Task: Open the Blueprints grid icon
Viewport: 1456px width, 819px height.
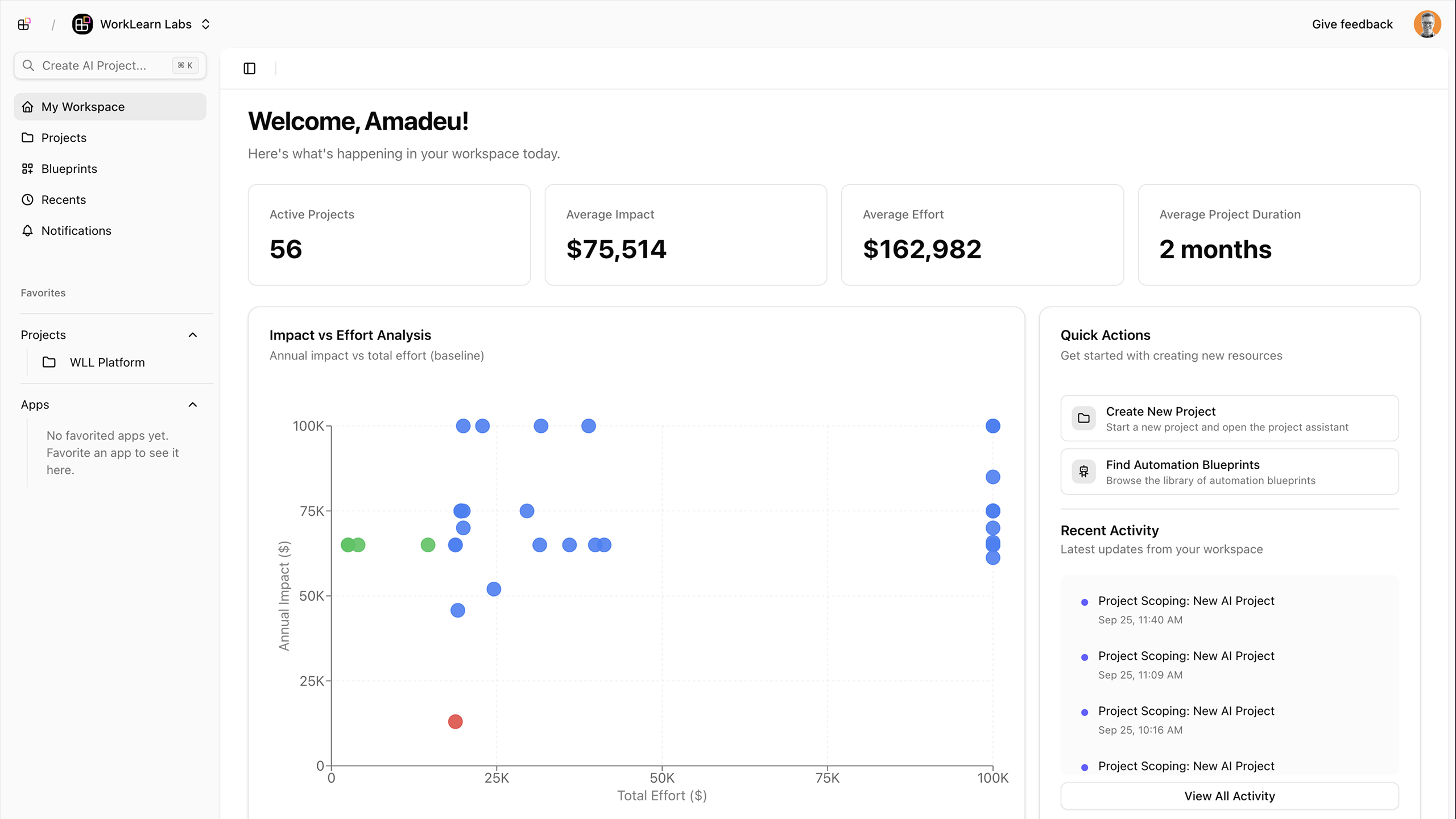Action: pyautogui.click(x=28, y=168)
